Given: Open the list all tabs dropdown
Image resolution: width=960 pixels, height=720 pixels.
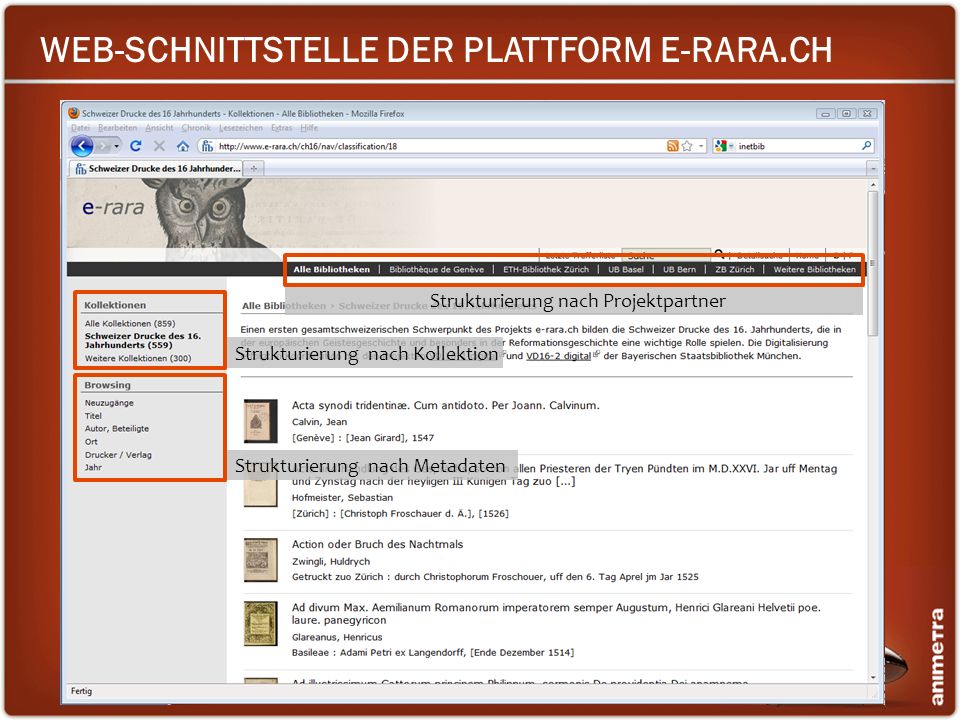Looking at the screenshot, I should click(873, 168).
